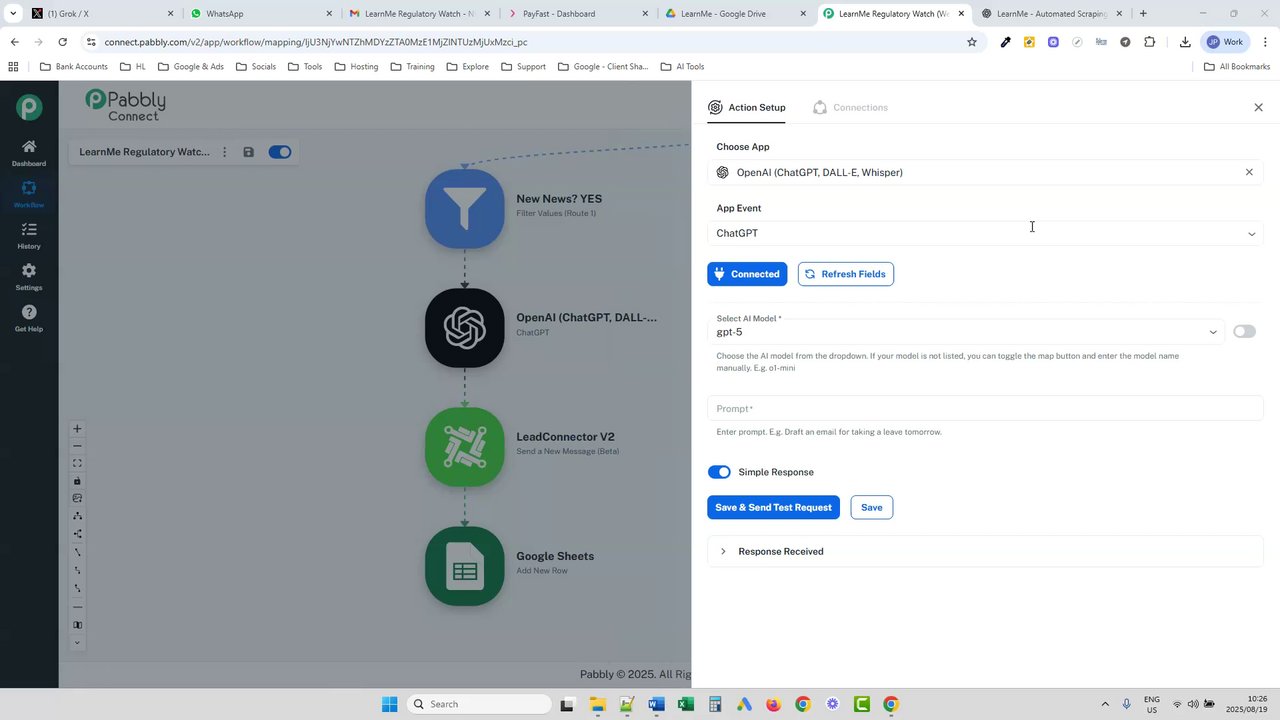Toggle the canvas minimap panel icon
This screenshot has height=720, width=1280.
[x=77, y=625]
